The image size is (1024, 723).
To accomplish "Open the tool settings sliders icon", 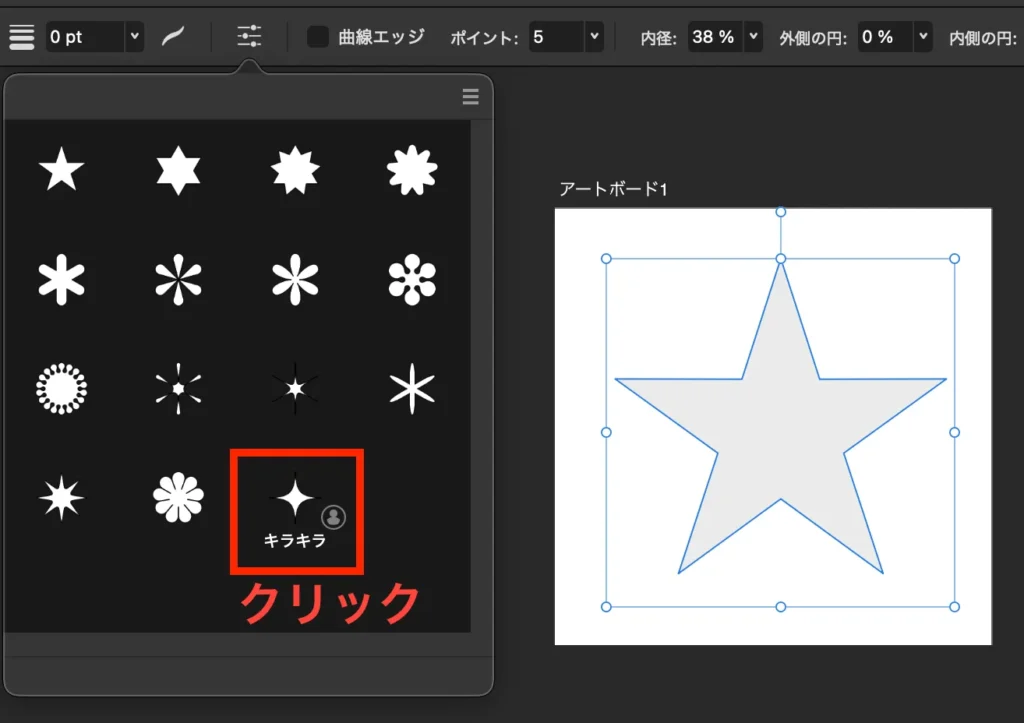I will coord(248,36).
